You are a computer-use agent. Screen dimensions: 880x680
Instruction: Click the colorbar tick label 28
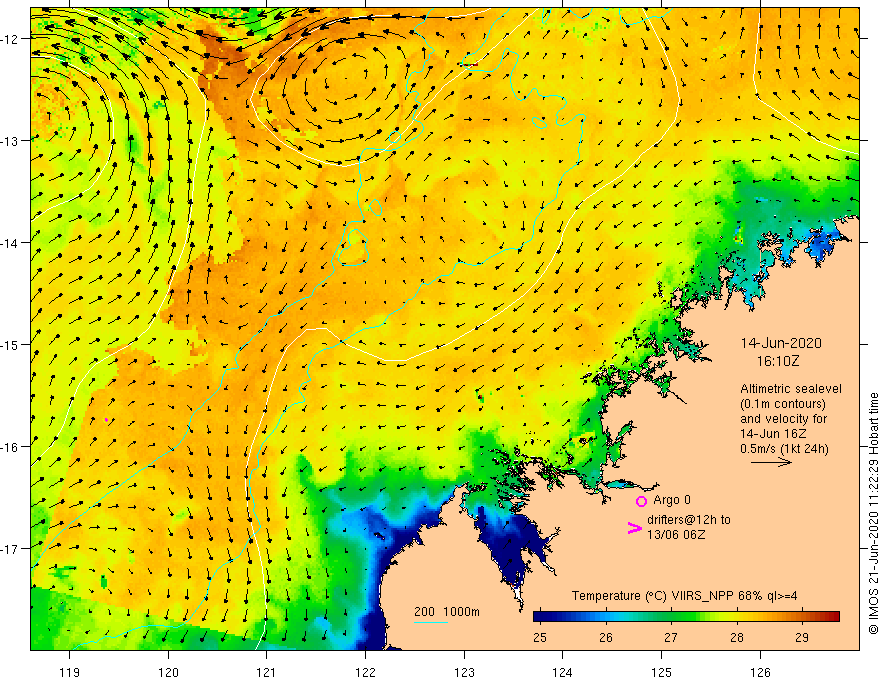tap(736, 637)
